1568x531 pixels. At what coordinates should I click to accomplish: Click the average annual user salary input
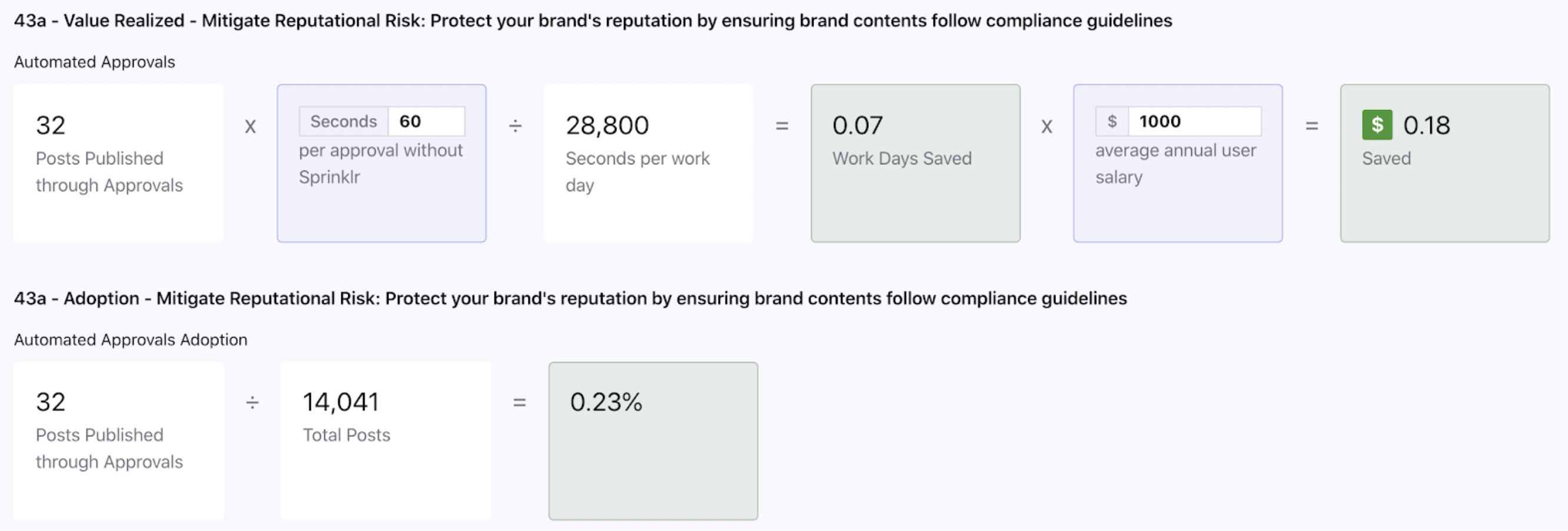pos(1194,121)
